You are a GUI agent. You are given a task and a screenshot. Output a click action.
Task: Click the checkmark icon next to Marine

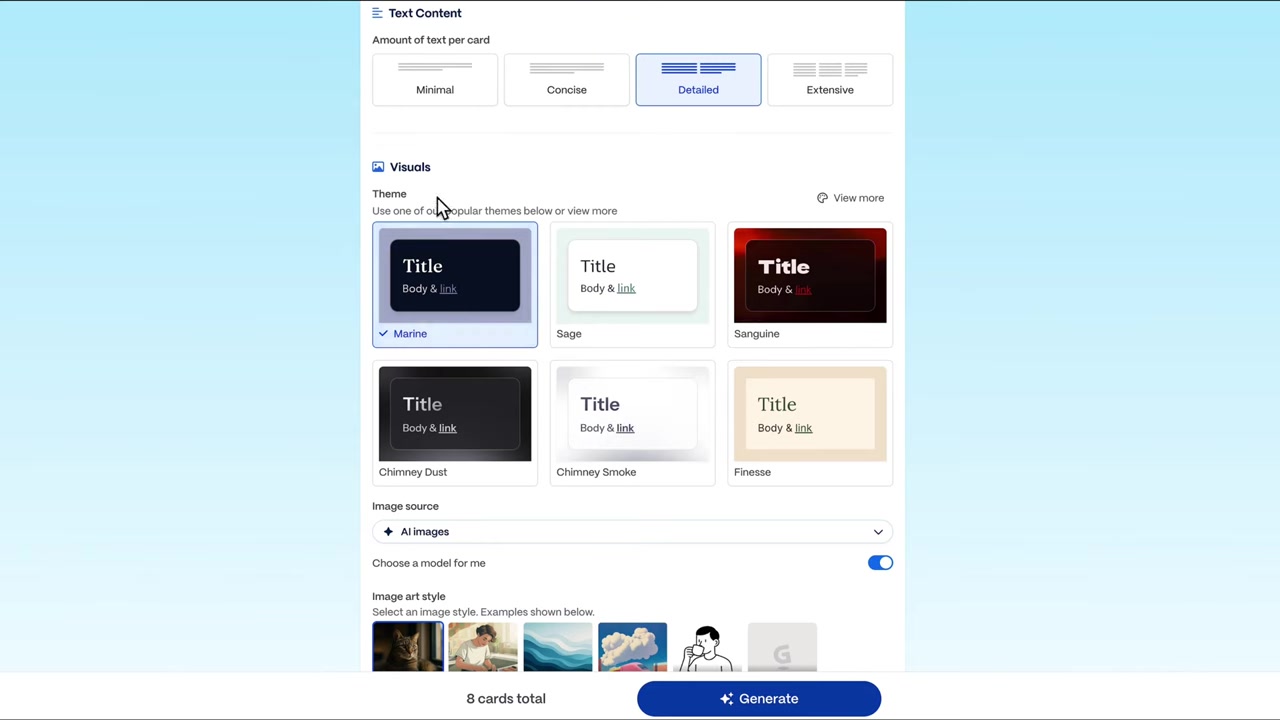point(383,334)
